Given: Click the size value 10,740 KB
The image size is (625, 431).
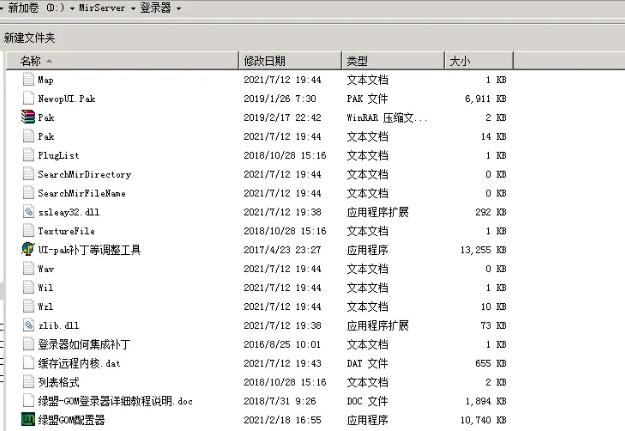Looking at the screenshot, I should point(483,420).
